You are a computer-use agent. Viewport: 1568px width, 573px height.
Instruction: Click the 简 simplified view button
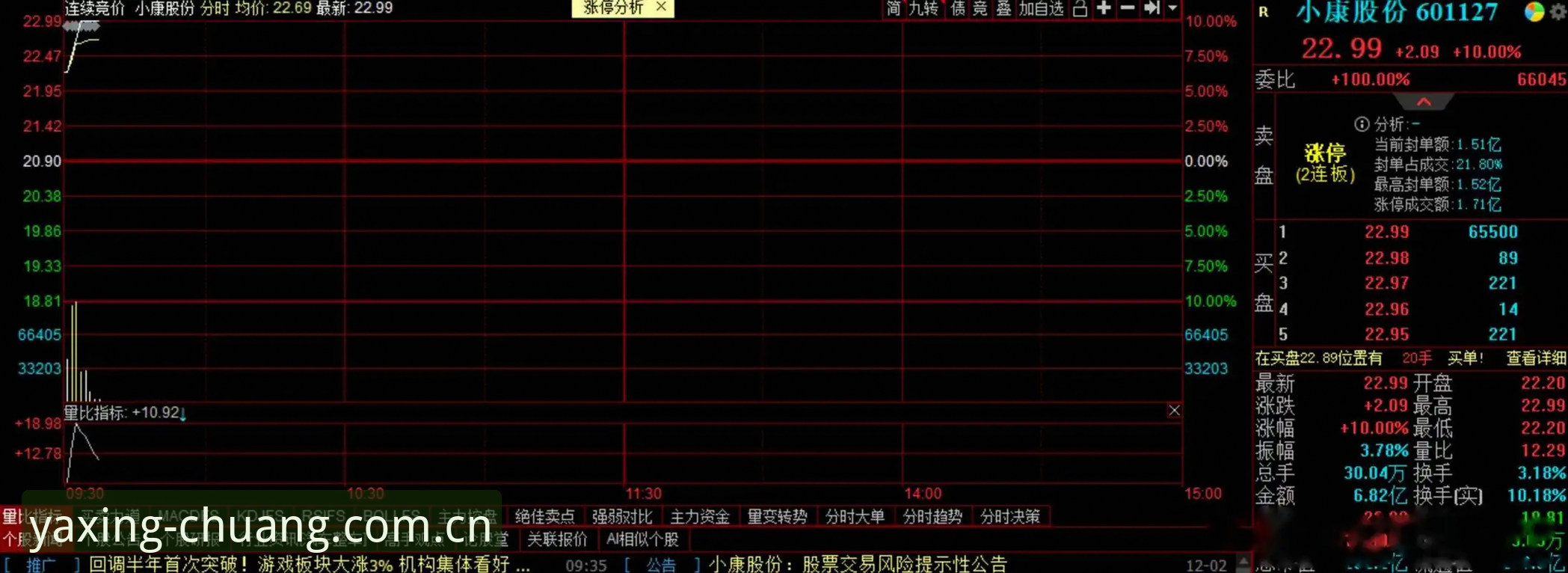tap(894, 8)
